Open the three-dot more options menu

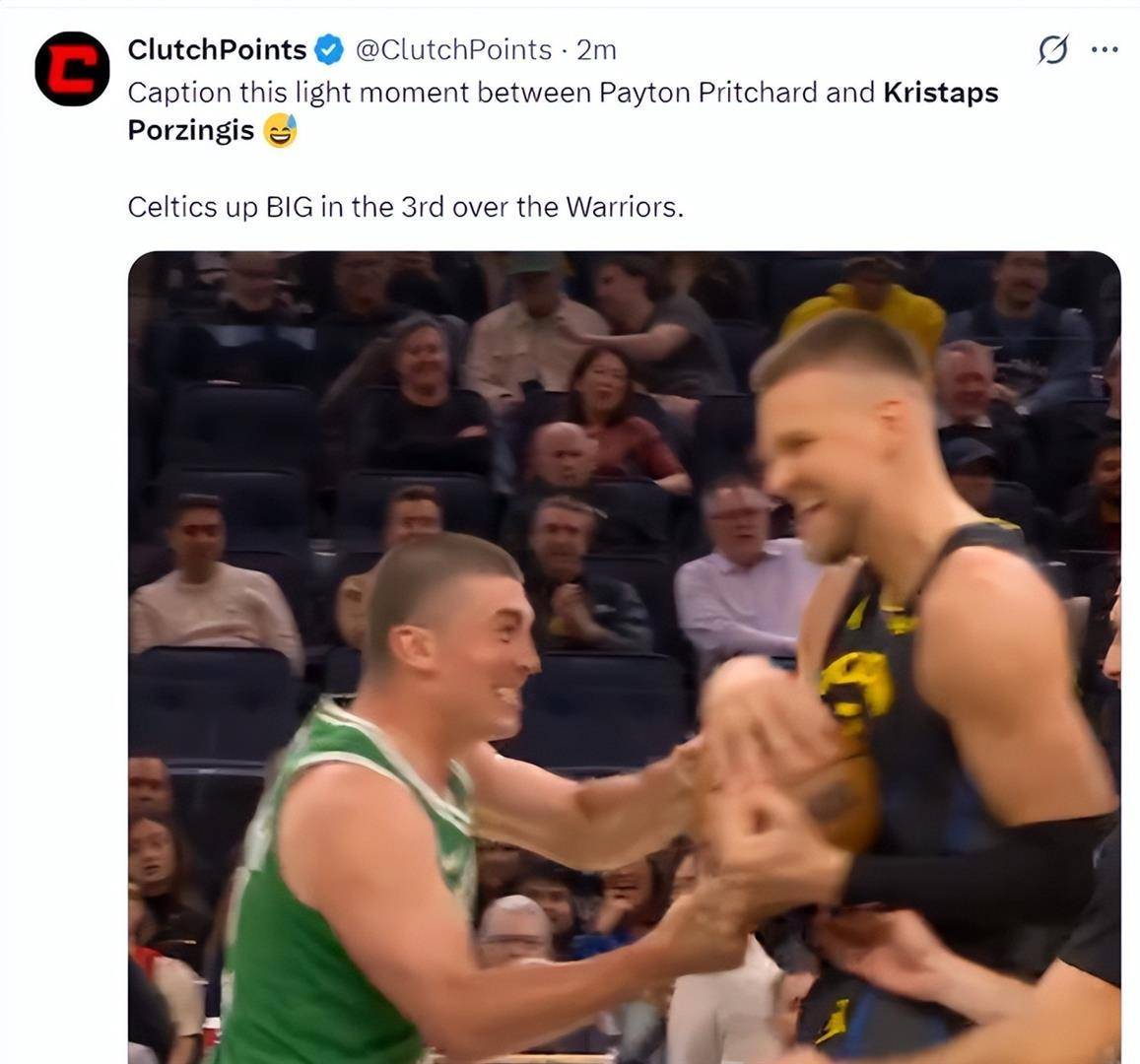(1105, 50)
